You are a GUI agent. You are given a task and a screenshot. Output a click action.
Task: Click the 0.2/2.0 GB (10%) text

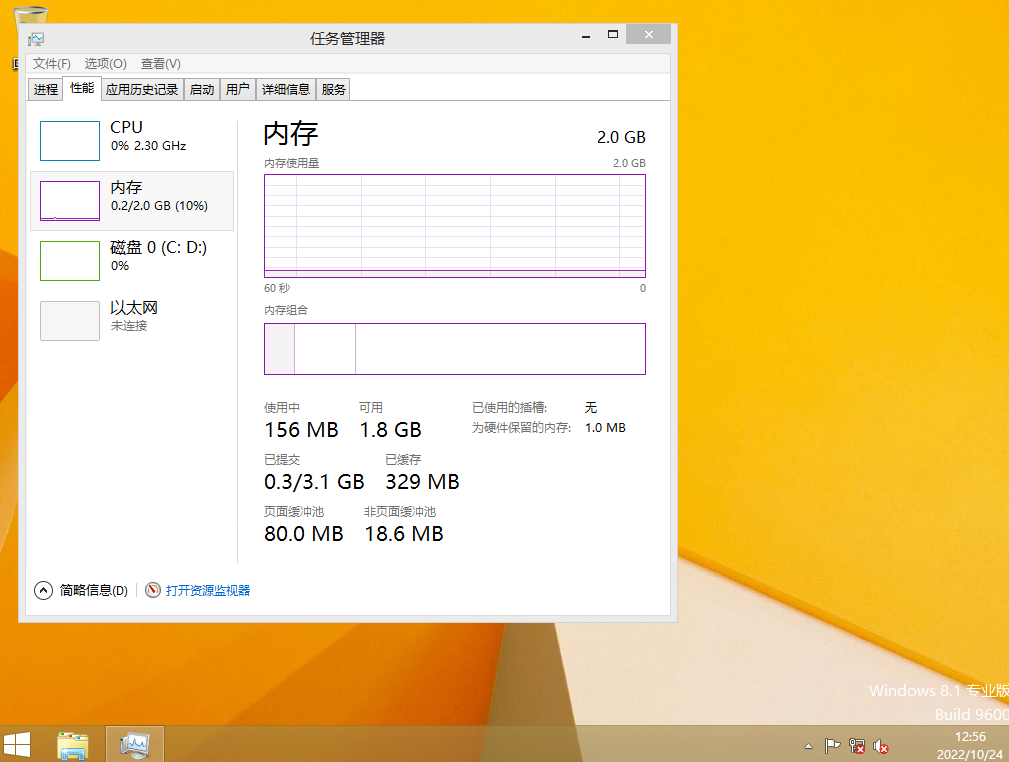pos(160,206)
